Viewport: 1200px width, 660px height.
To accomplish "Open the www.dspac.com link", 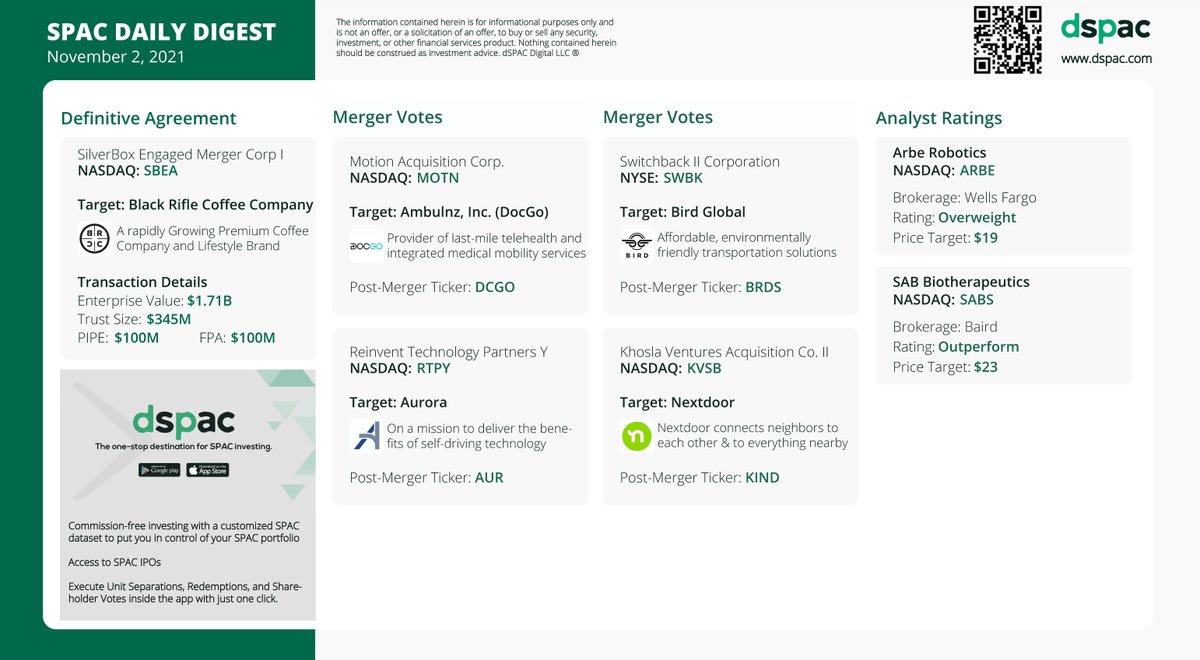I will (1106, 58).
